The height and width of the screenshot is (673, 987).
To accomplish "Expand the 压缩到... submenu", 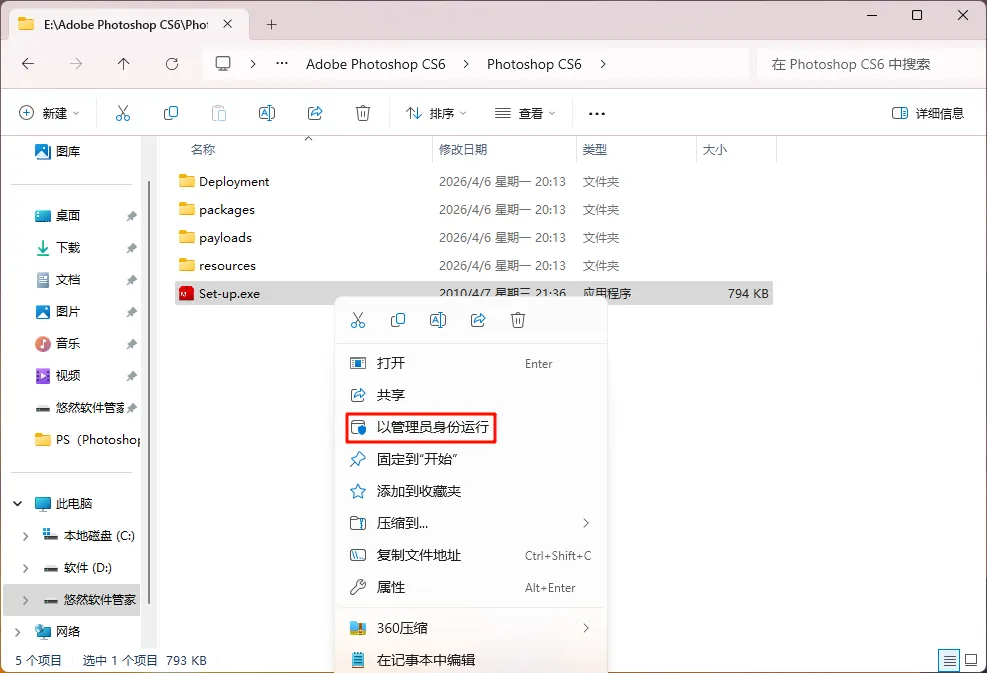I will point(585,523).
